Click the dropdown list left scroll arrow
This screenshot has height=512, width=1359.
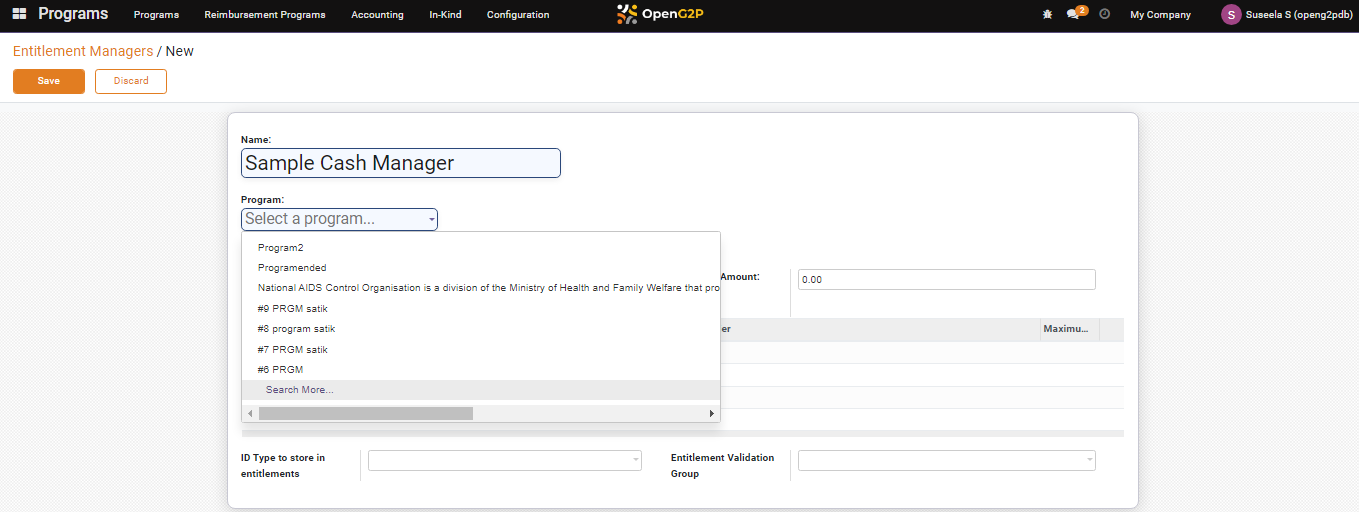[x=250, y=413]
